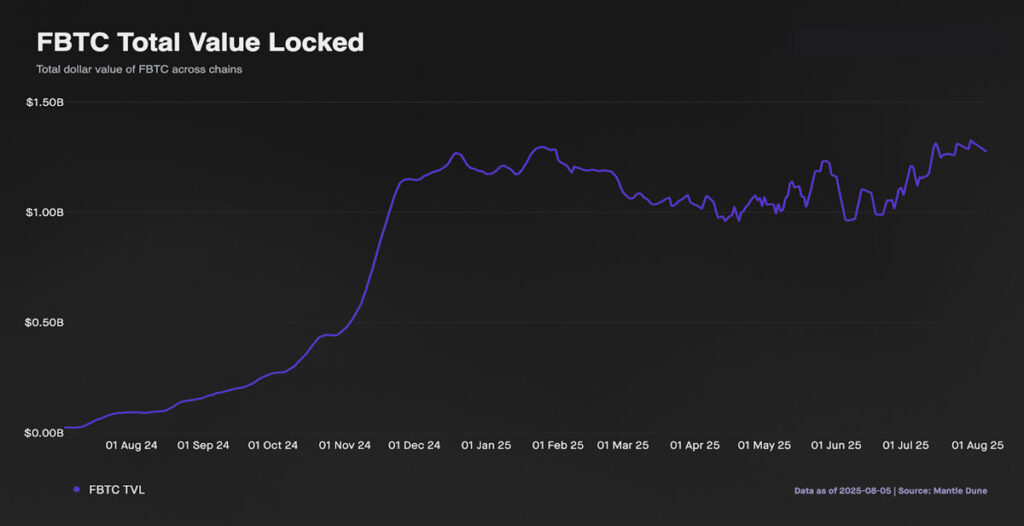Viewport: 1024px width, 526px height.
Task: Click the 01 Mar 25 date label
Action: coord(624,446)
